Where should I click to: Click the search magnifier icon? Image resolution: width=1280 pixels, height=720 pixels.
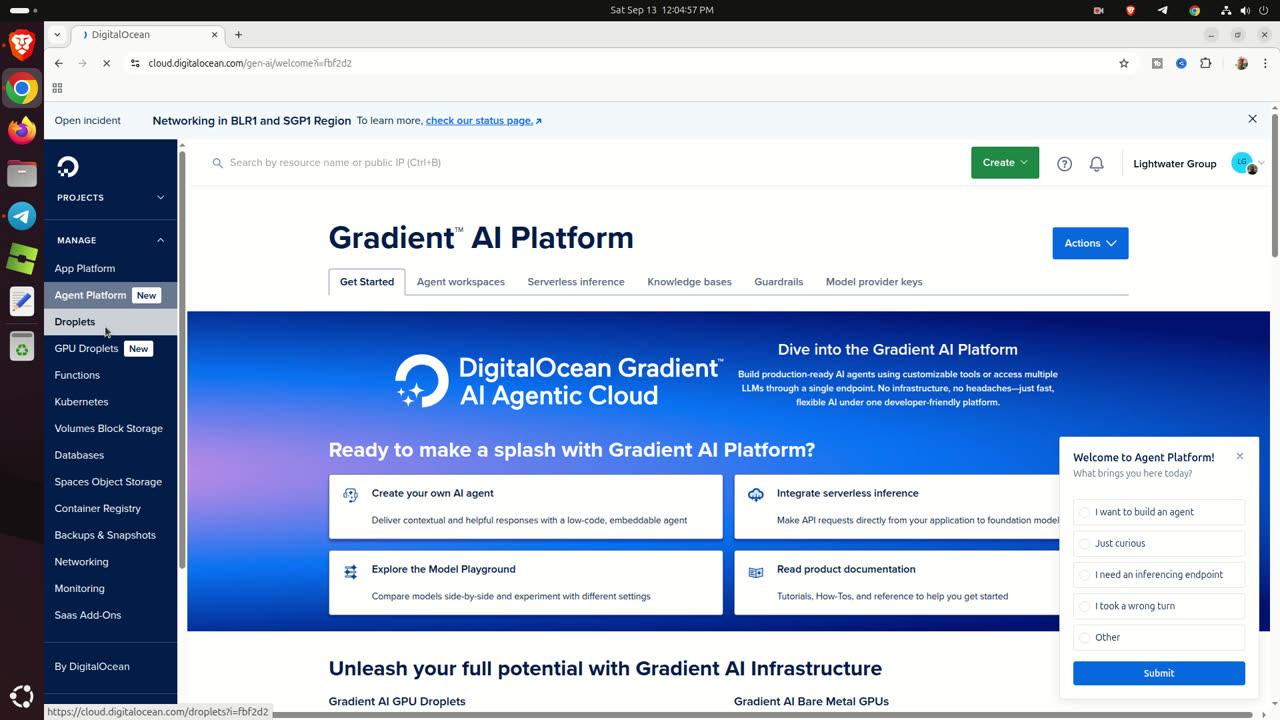(x=217, y=163)
